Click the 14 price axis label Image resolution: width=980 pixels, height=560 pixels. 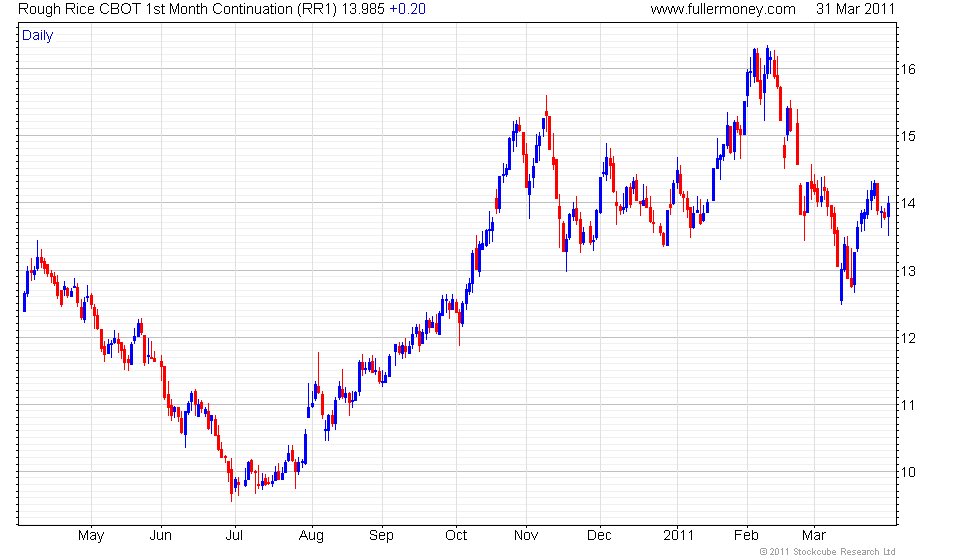coord(908,203)
